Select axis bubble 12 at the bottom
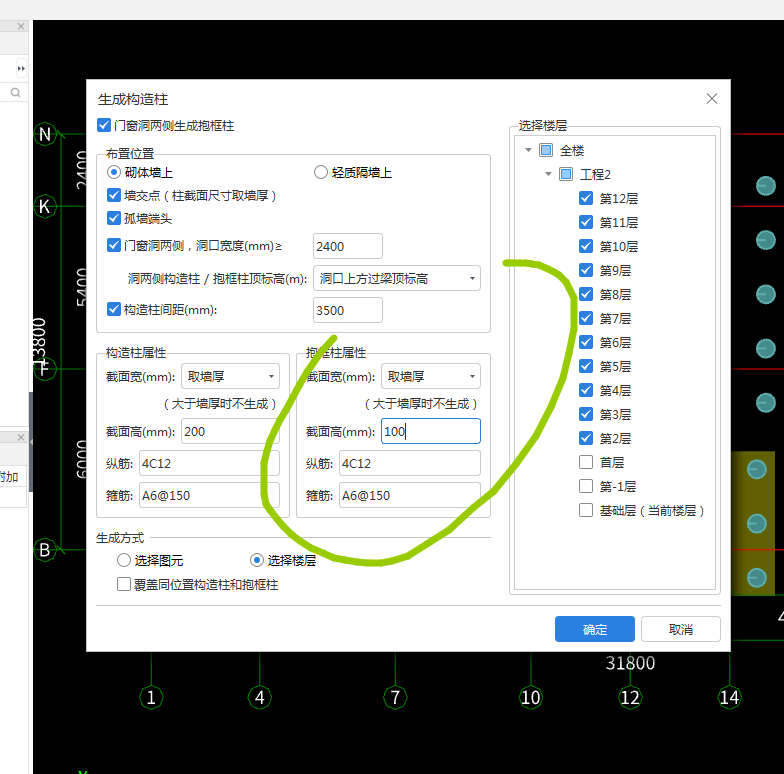784x774 pixels. [630, 697]
